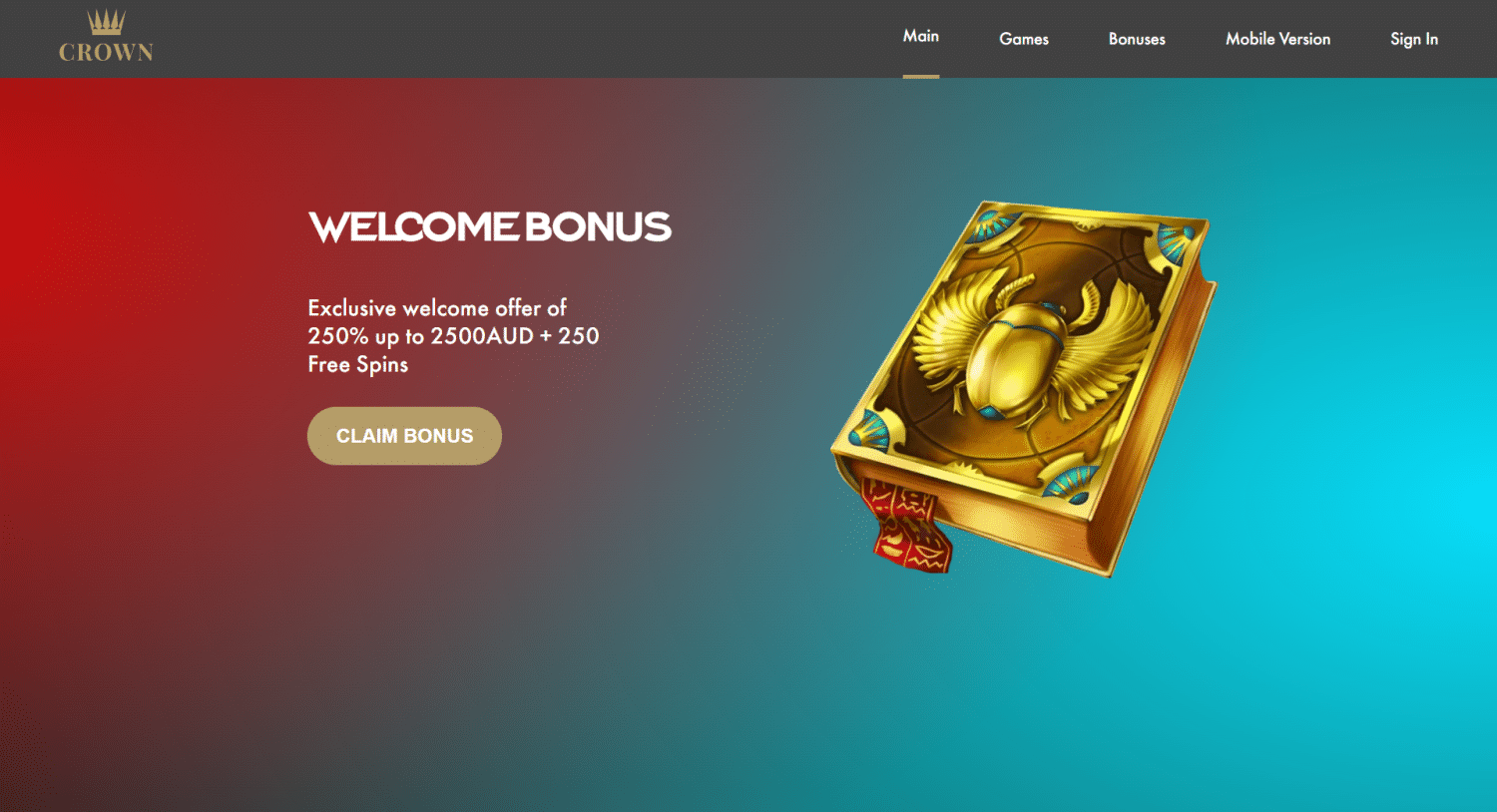Click the golden scarab beetle body
Viewport: 1497px width, 812px height.
click(1008, 359)
